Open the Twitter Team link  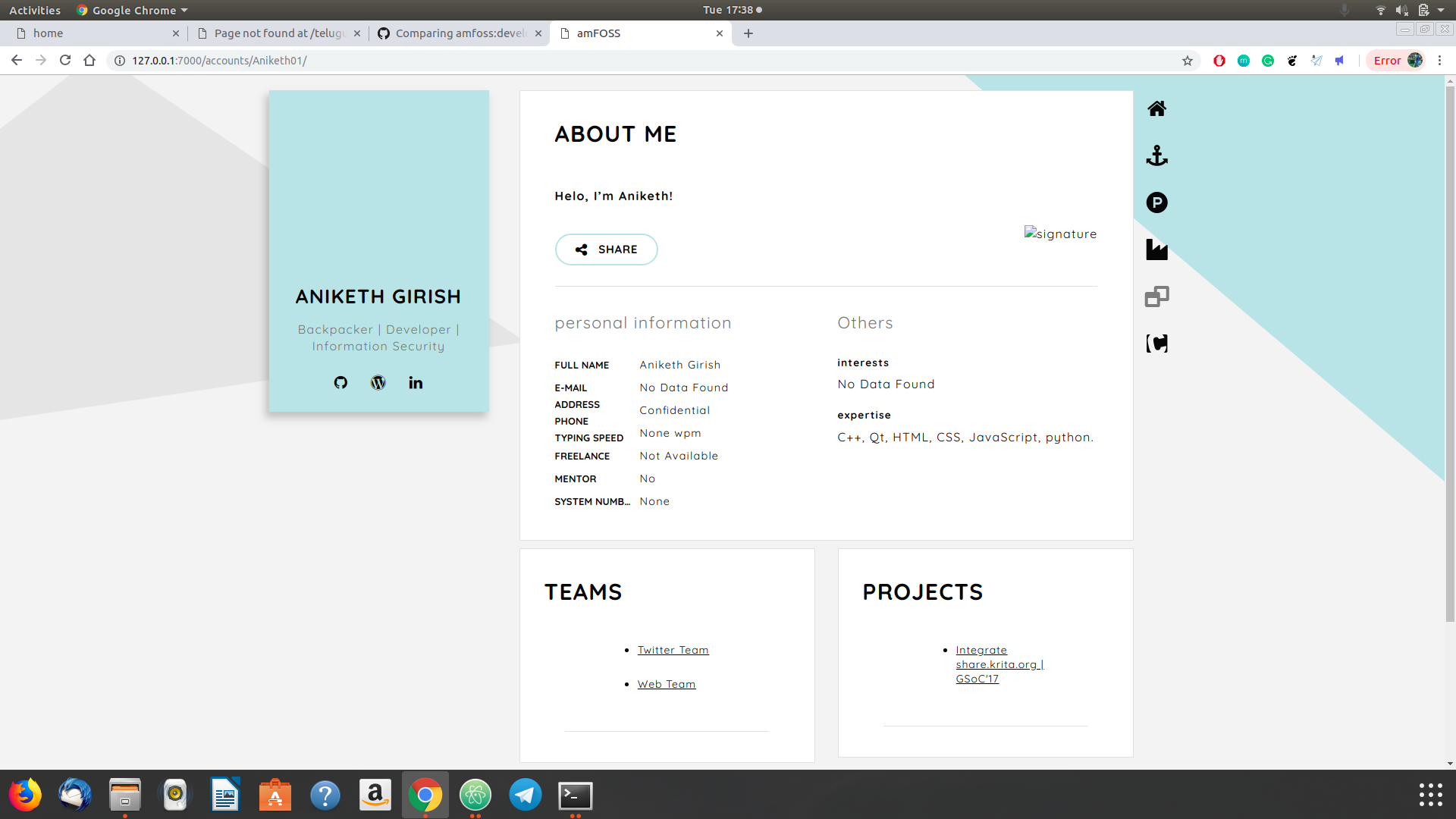pyautogui.click(x=673, y=650)
